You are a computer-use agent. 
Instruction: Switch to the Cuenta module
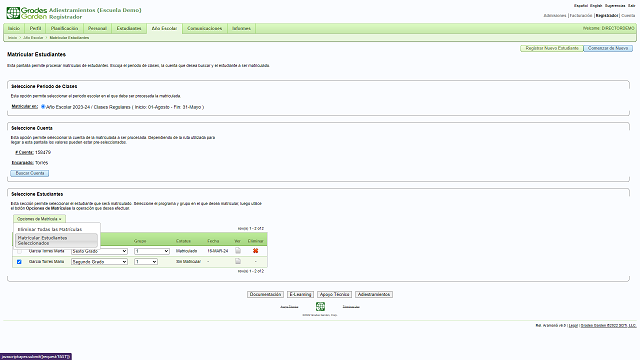(x=628, y=16)
